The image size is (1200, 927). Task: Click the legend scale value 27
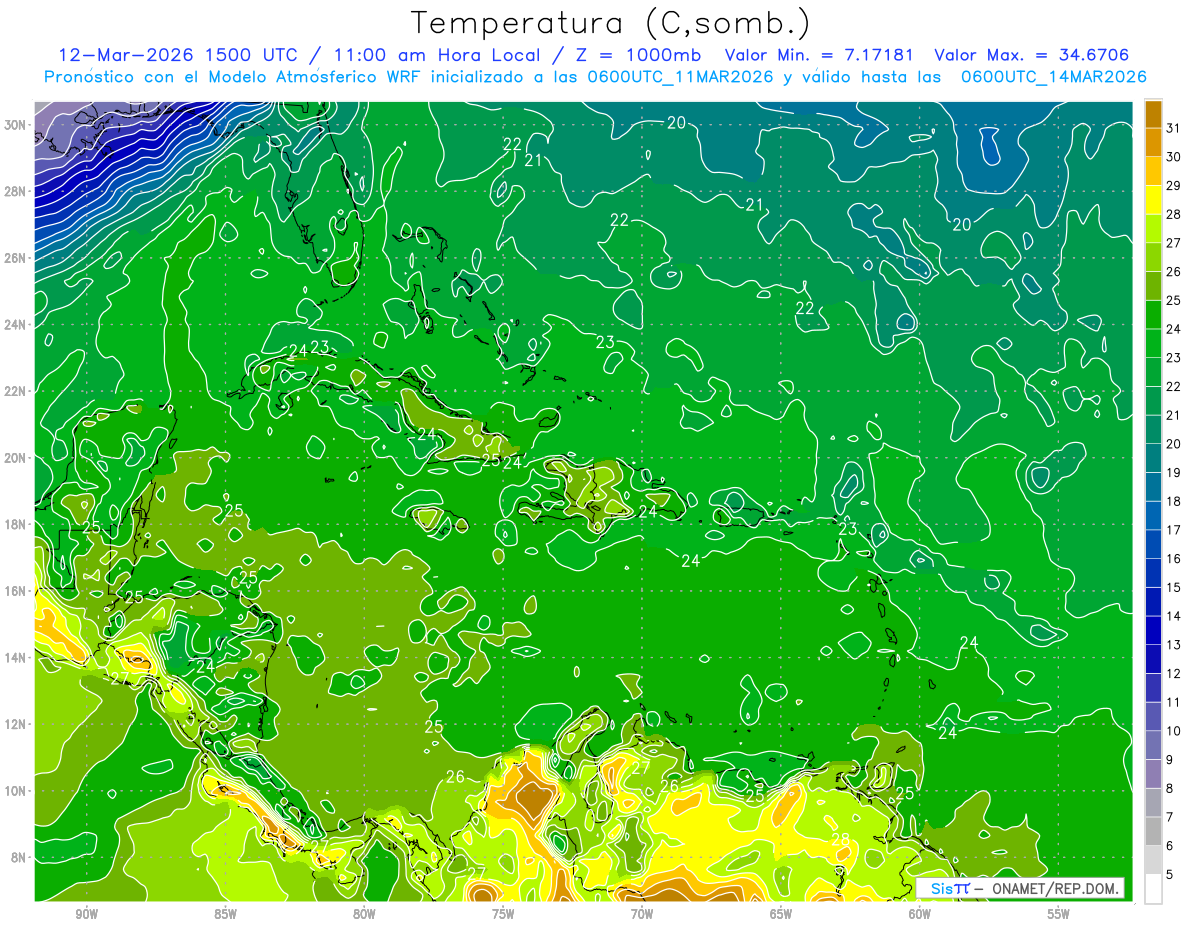coord(1173,242)
